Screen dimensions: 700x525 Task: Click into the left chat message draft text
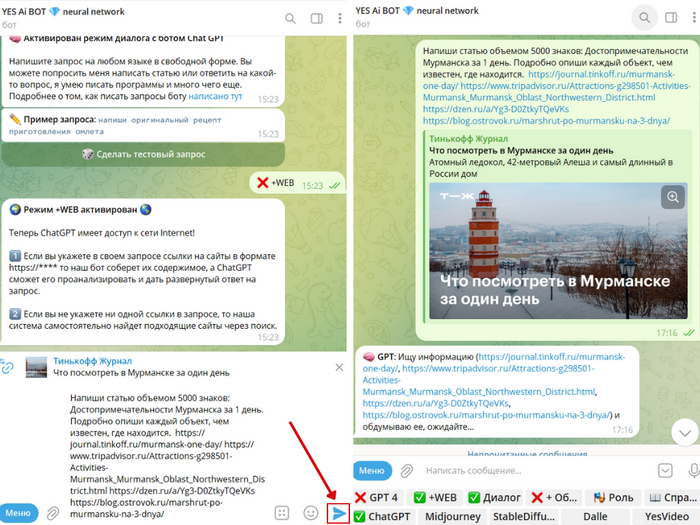tap(167, 455)
